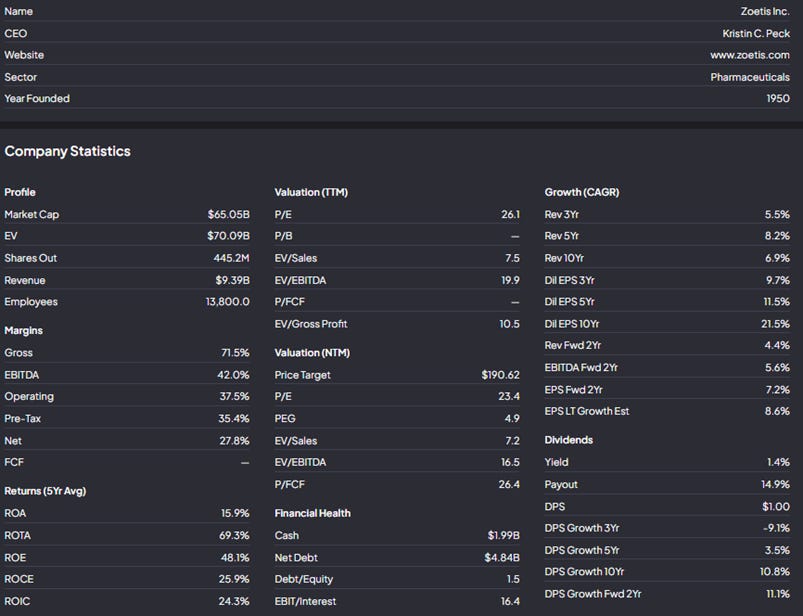Click NTM P/FCF value 26.4
The image size is (803, 616).
[x=509, y=484]
